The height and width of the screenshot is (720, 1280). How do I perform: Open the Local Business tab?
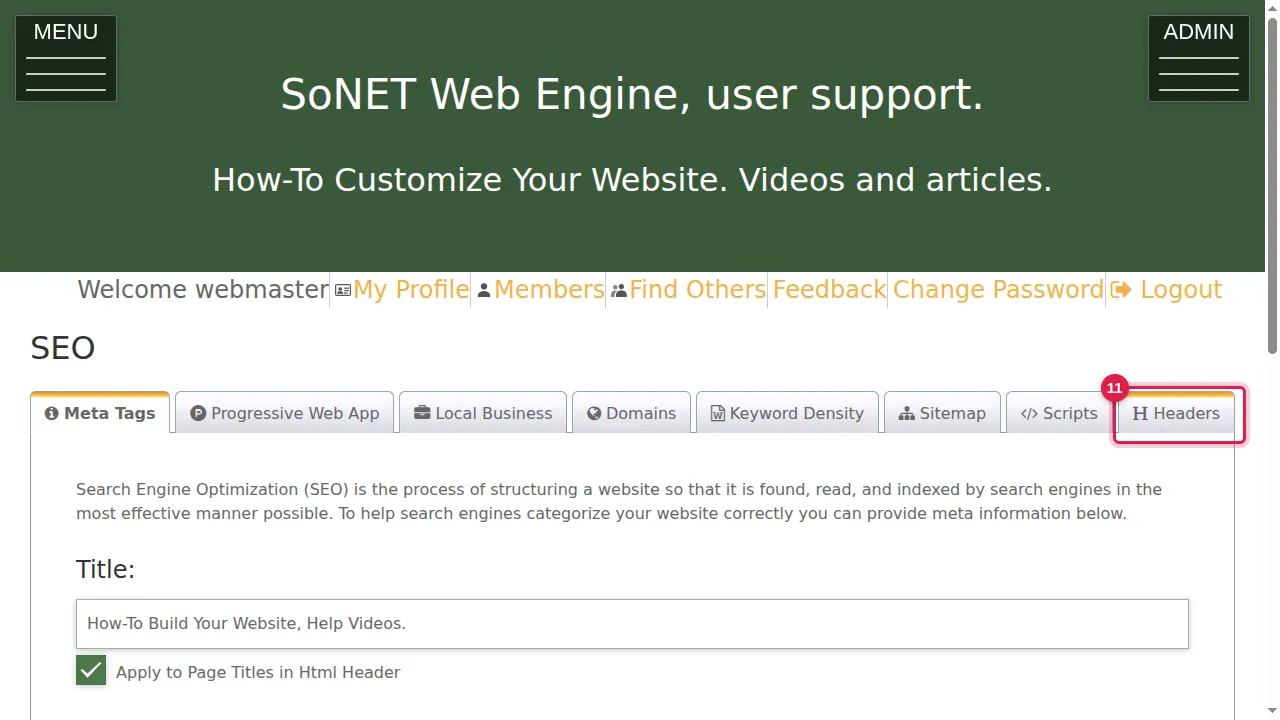point(483,412)
